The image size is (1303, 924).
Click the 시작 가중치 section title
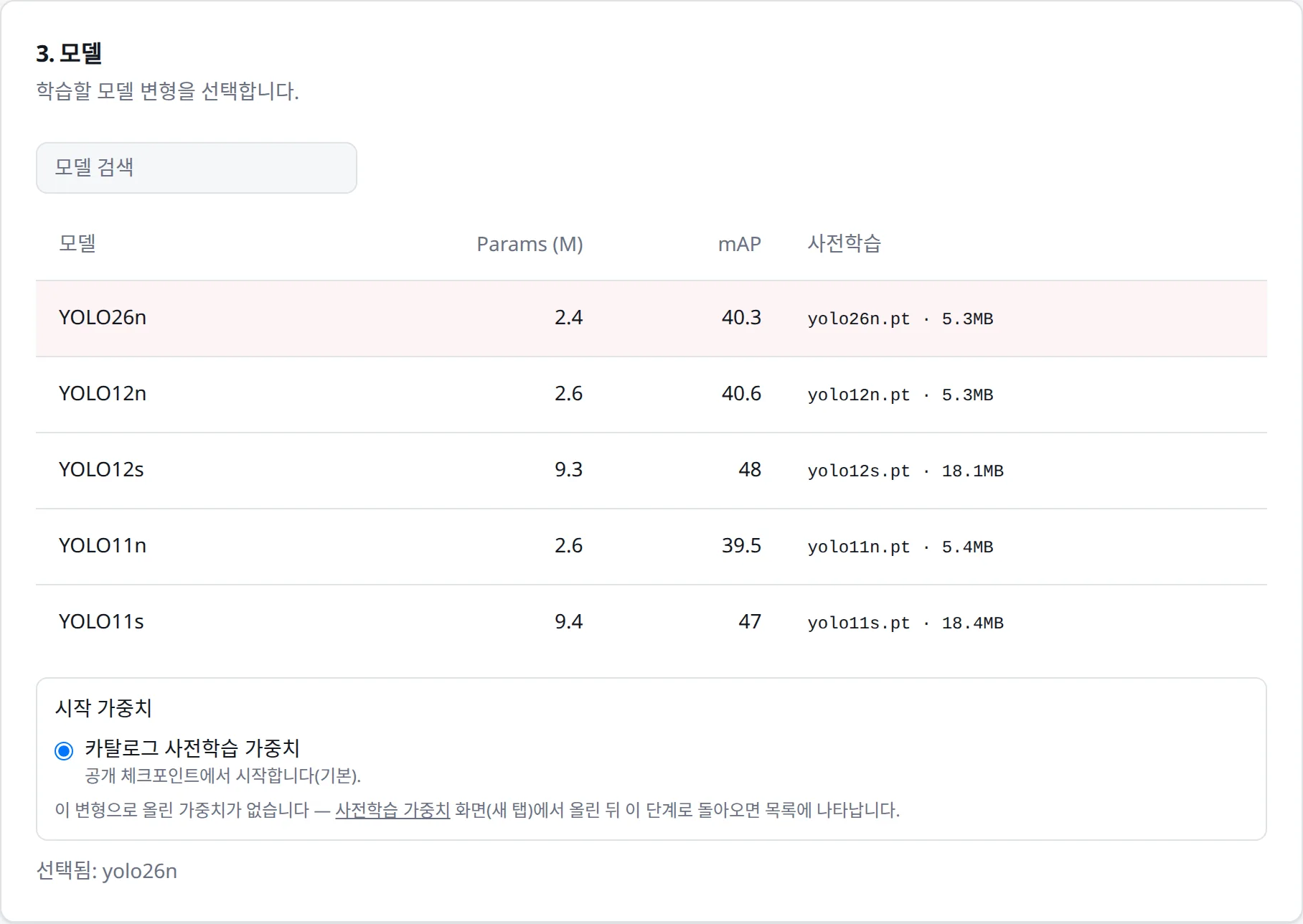point(103,709)
